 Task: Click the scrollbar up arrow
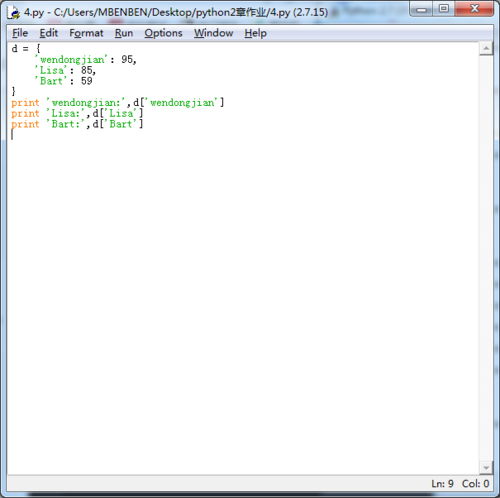click(486, 49)
